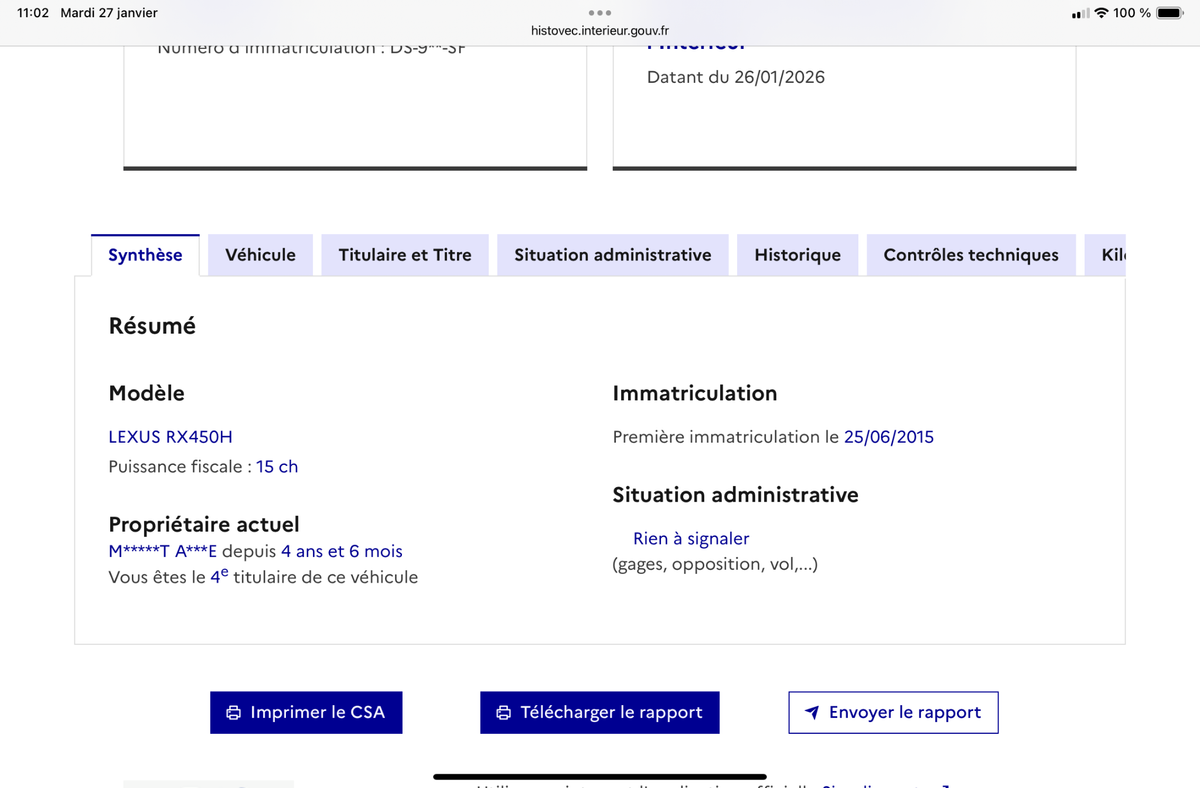Click the Immatriculation heading
Viewport: 1200px width, 788px height.
(695, 393)
